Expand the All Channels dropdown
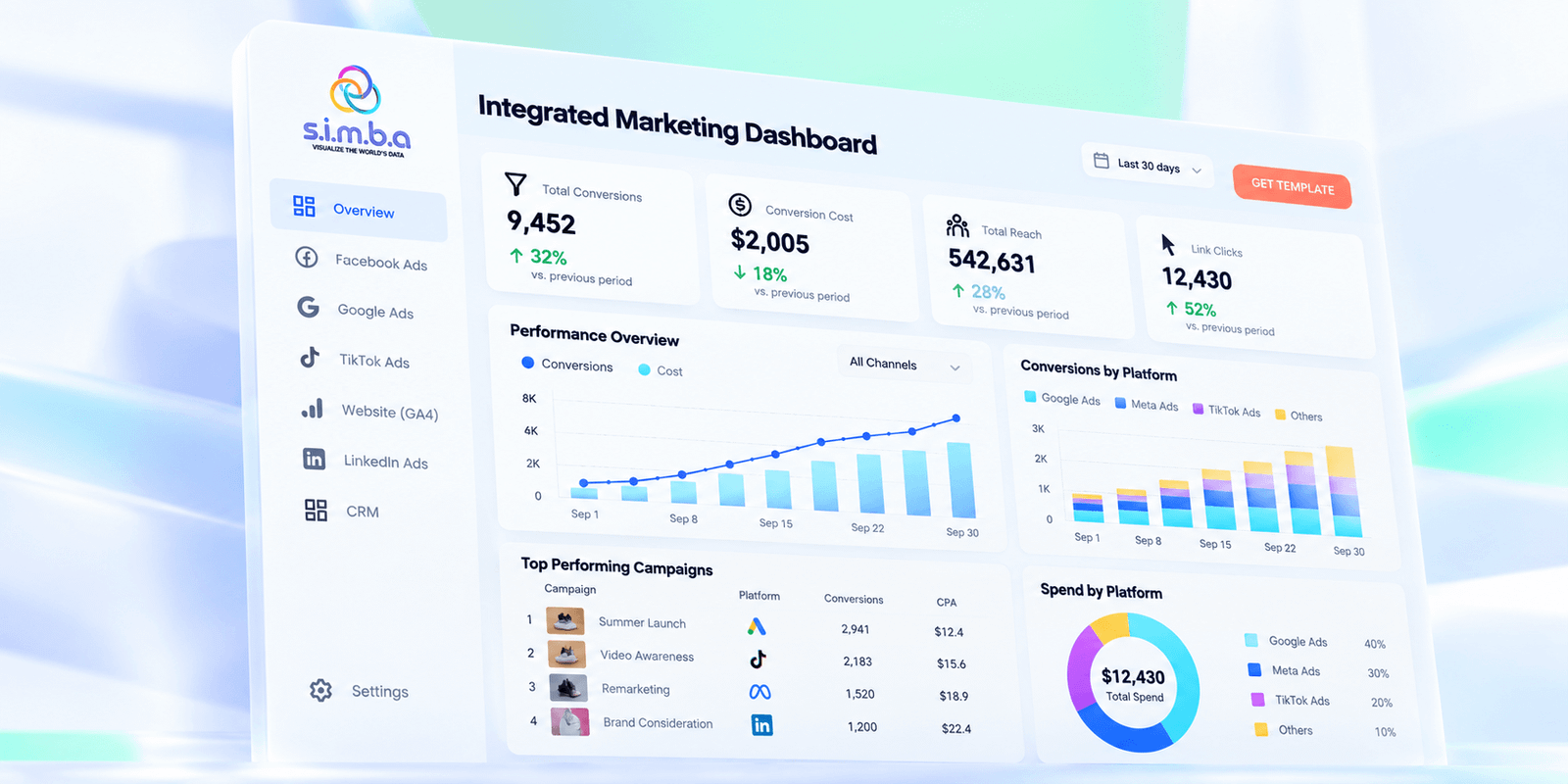The width and height of the screenshot is (1568, 784). [904, 365]
